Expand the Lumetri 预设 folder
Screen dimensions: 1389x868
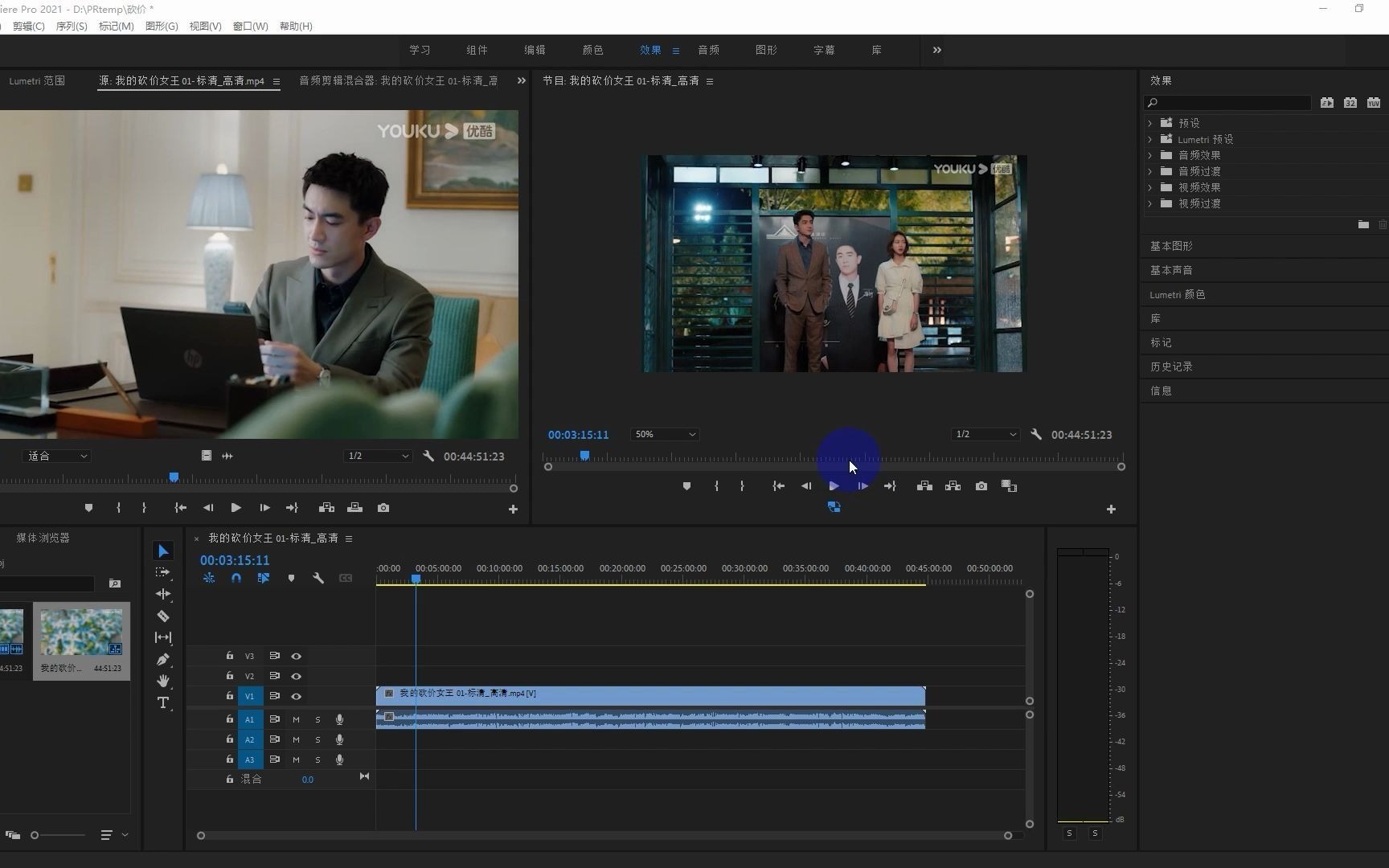pos(1150,139)
